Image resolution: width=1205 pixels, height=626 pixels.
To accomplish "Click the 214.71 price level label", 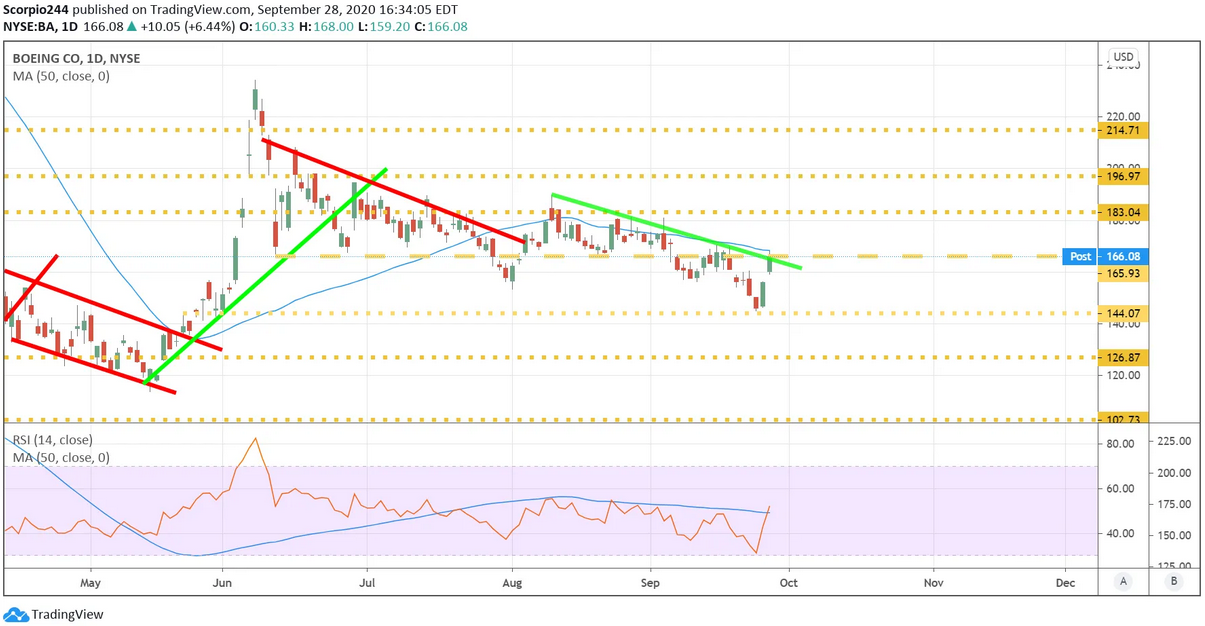I will tap(1122, 130).
